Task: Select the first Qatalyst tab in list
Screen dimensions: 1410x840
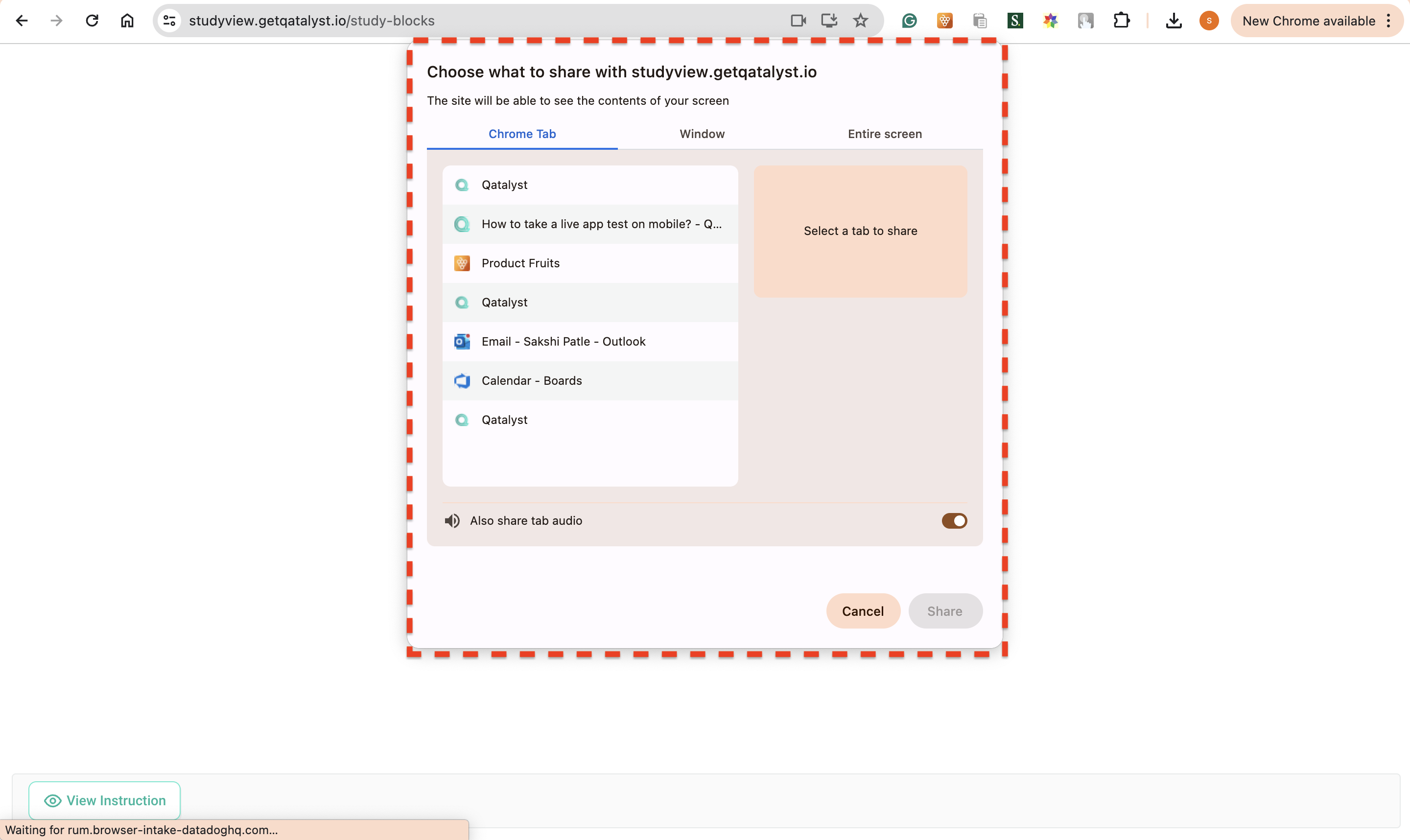Action: [590, 185]
